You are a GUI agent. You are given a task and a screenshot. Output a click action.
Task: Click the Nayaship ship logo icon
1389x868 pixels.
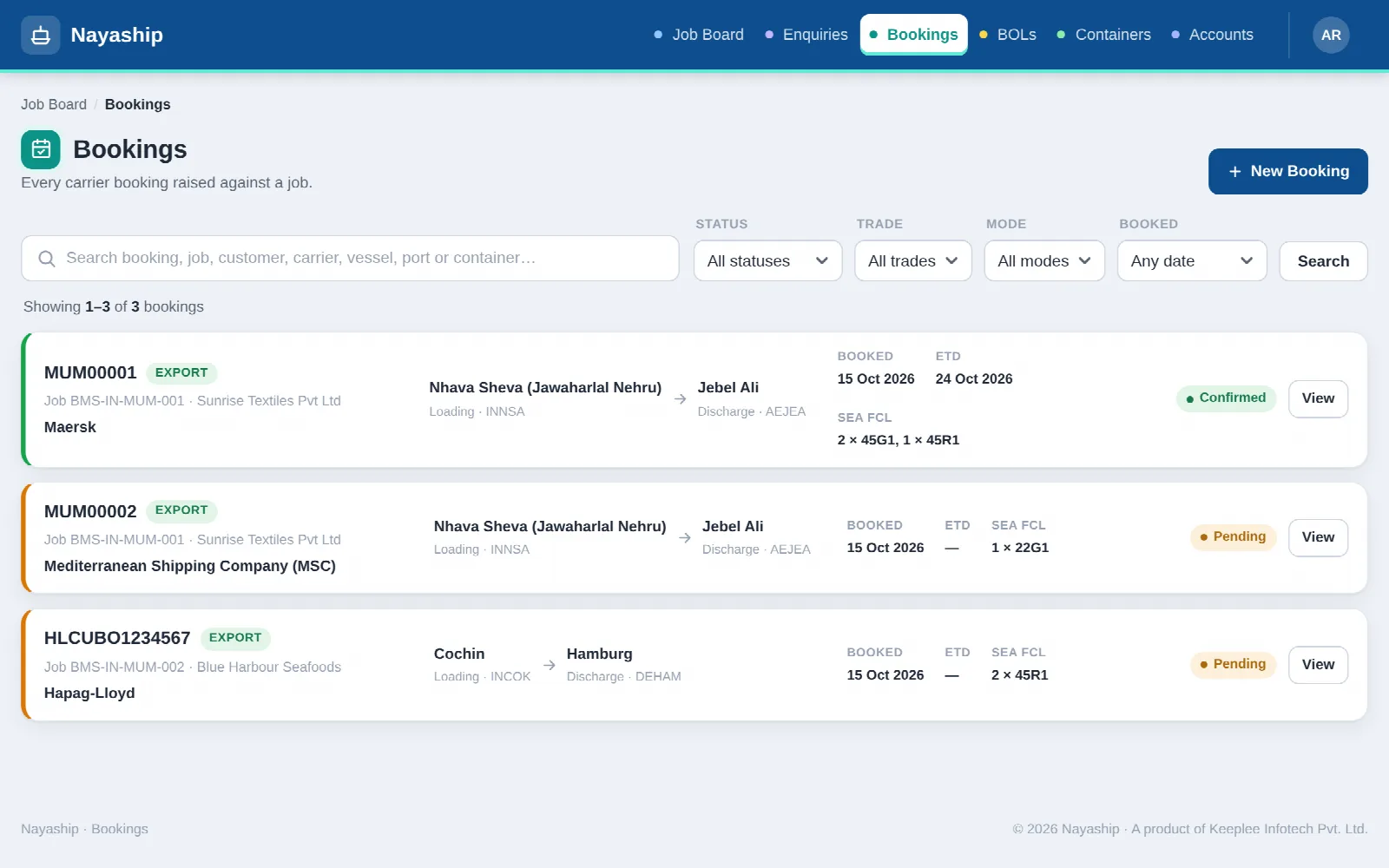click(41, 36)
